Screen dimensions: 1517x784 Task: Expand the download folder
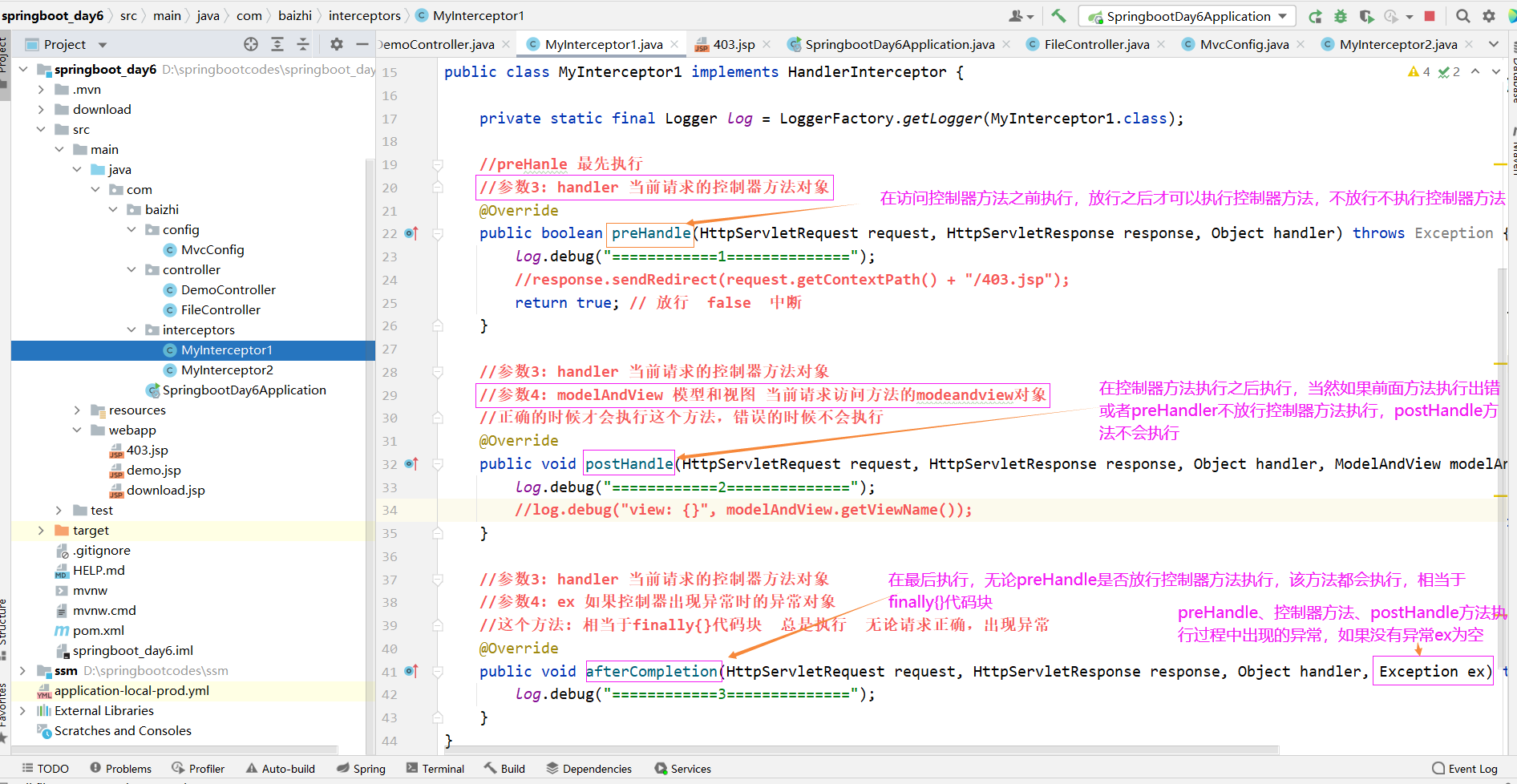click(41, 109)
